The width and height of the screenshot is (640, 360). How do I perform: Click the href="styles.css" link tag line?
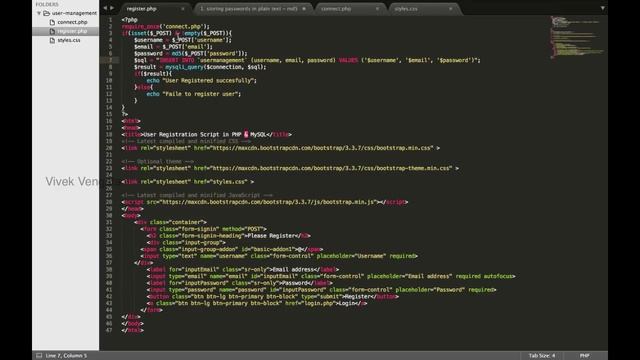pyautogui.click(x=188, y=182)
